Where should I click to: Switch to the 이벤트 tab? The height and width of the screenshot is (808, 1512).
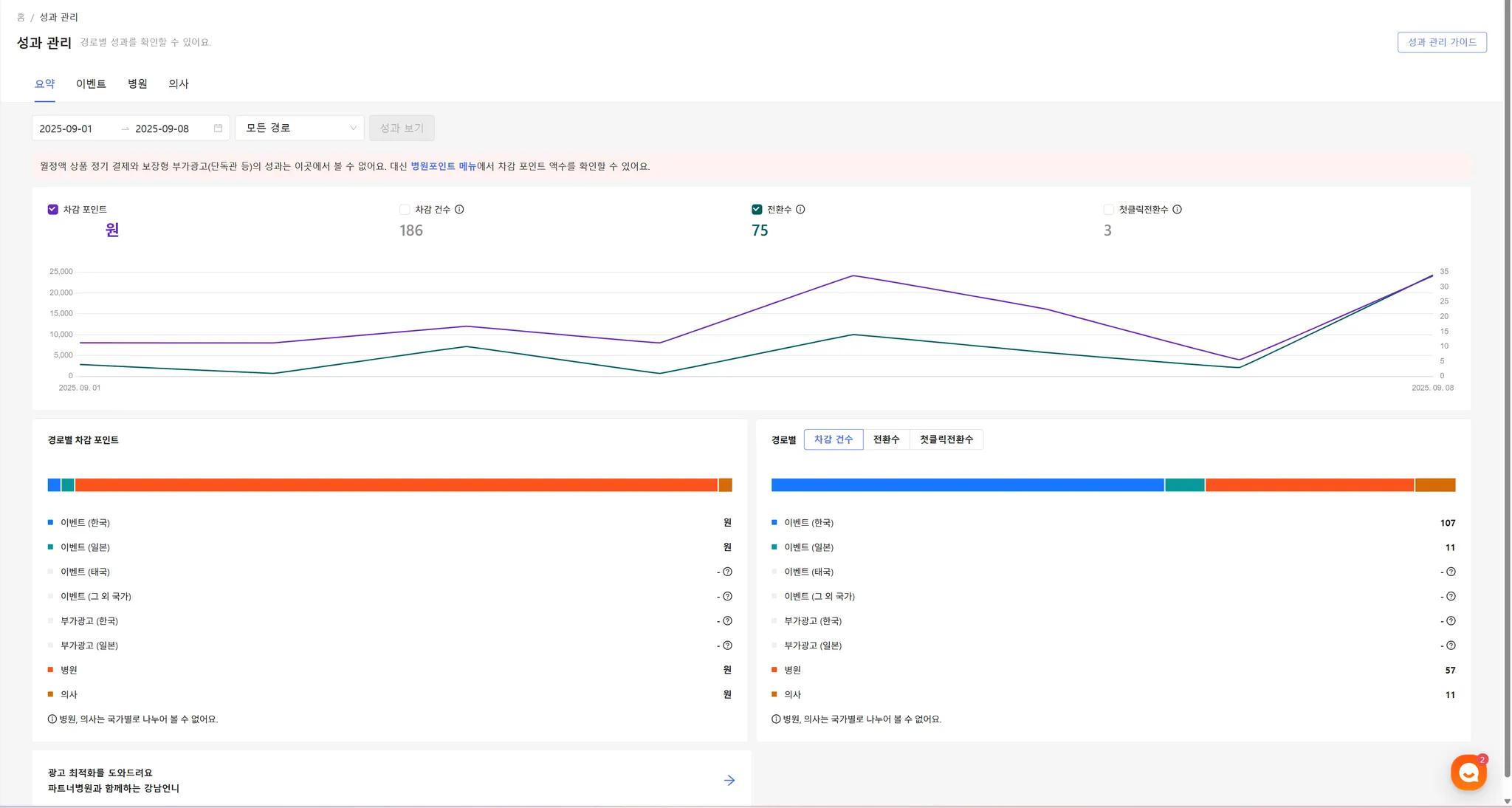[x=91, y=84]
